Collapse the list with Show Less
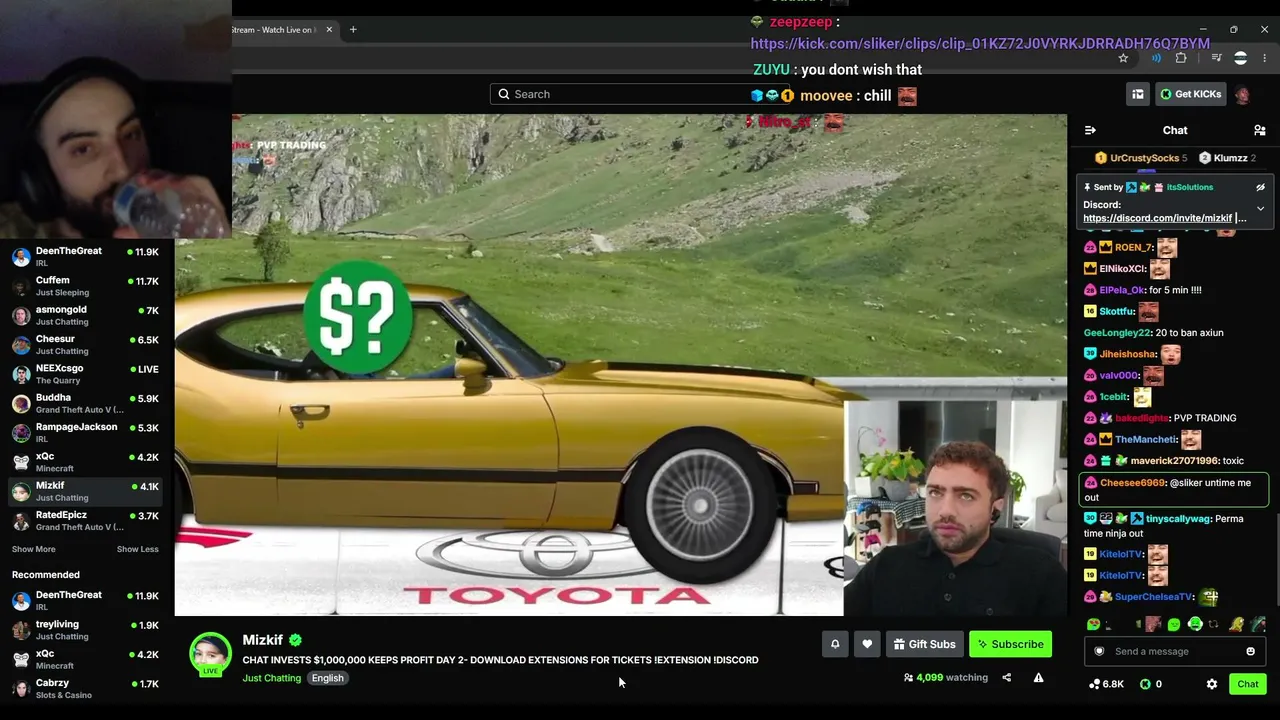 (x=138, y=549)
